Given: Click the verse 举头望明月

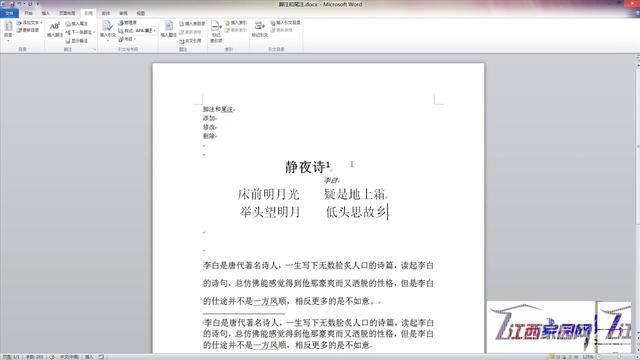Looking at the screenshot, I should [270, 212].
